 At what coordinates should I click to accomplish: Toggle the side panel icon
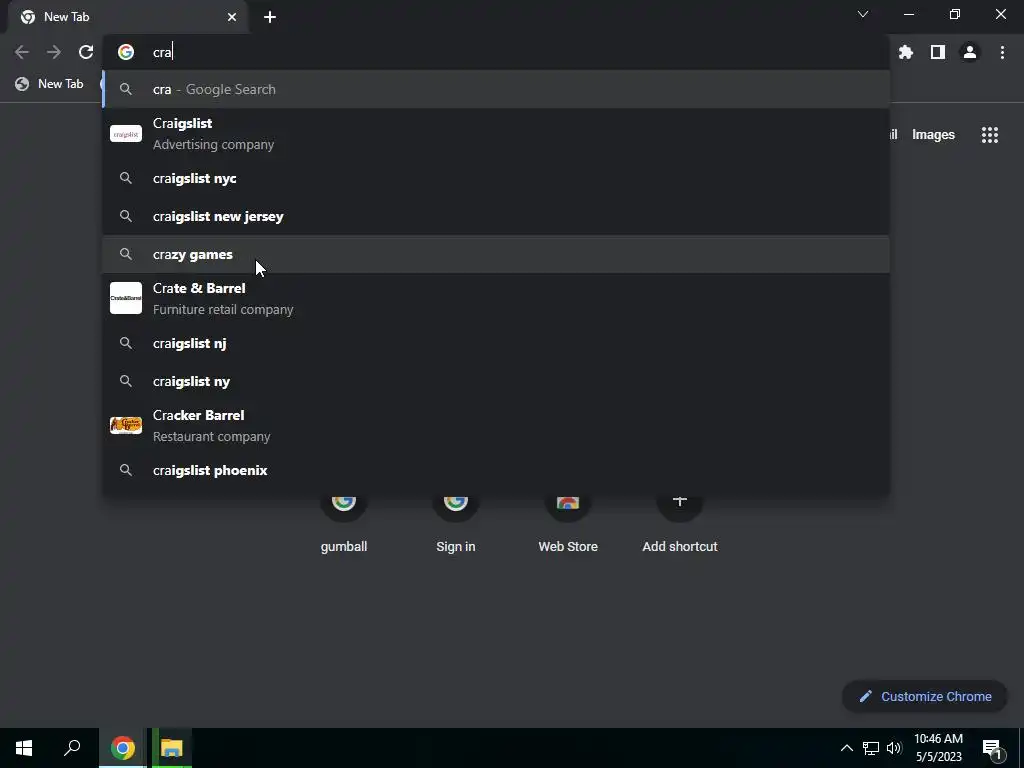(938, 52)
